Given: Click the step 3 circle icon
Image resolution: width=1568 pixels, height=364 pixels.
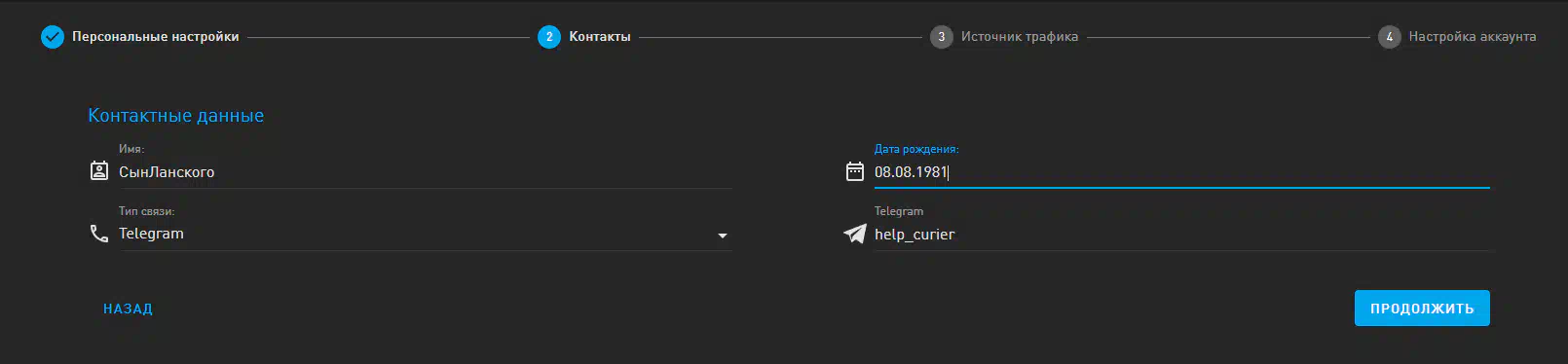Looking at the screenshot, I should (x=941, y=37).
